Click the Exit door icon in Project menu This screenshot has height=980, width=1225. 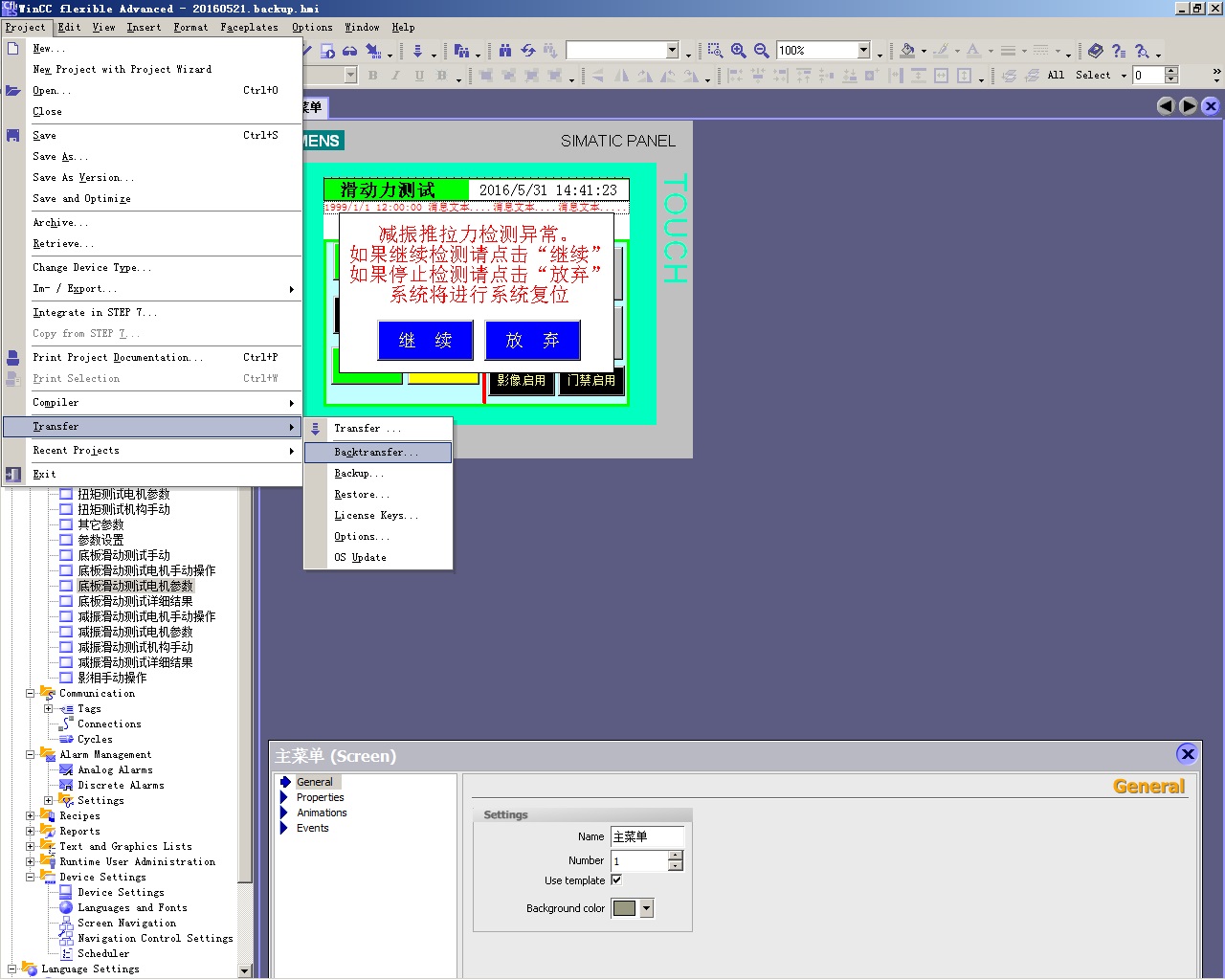pos(13,474)
